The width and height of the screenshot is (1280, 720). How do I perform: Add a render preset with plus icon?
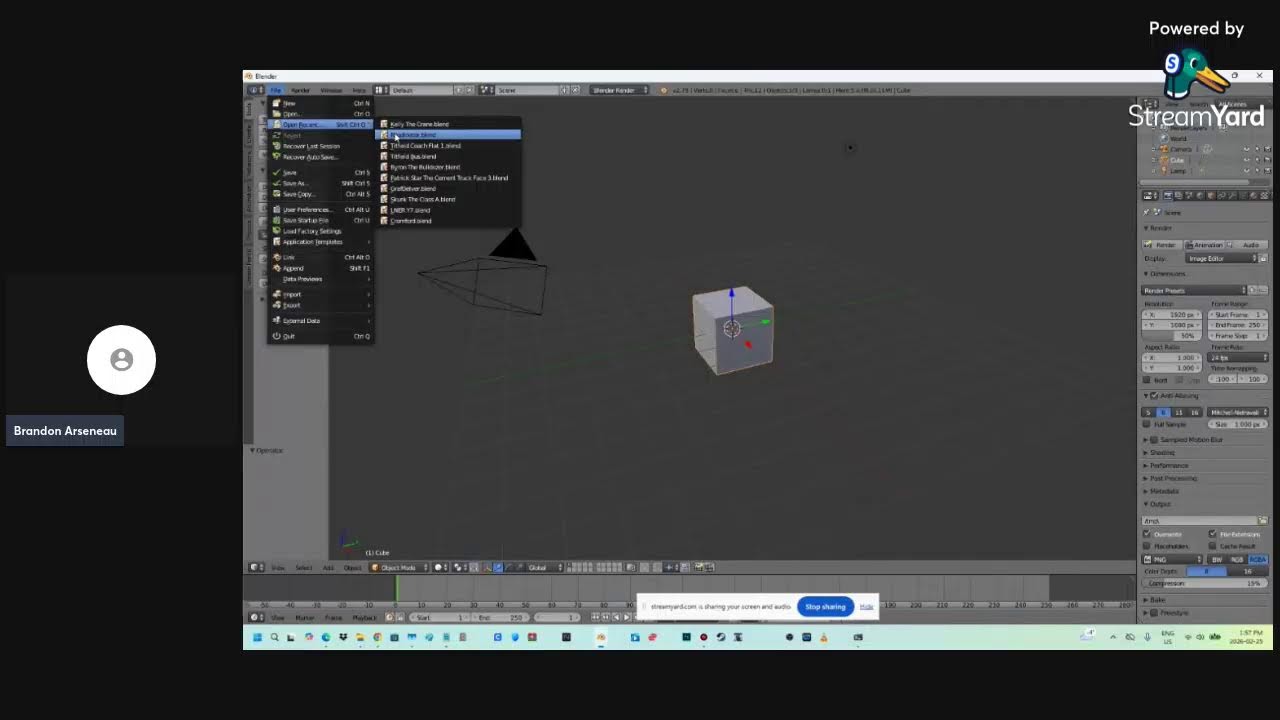1254,290
